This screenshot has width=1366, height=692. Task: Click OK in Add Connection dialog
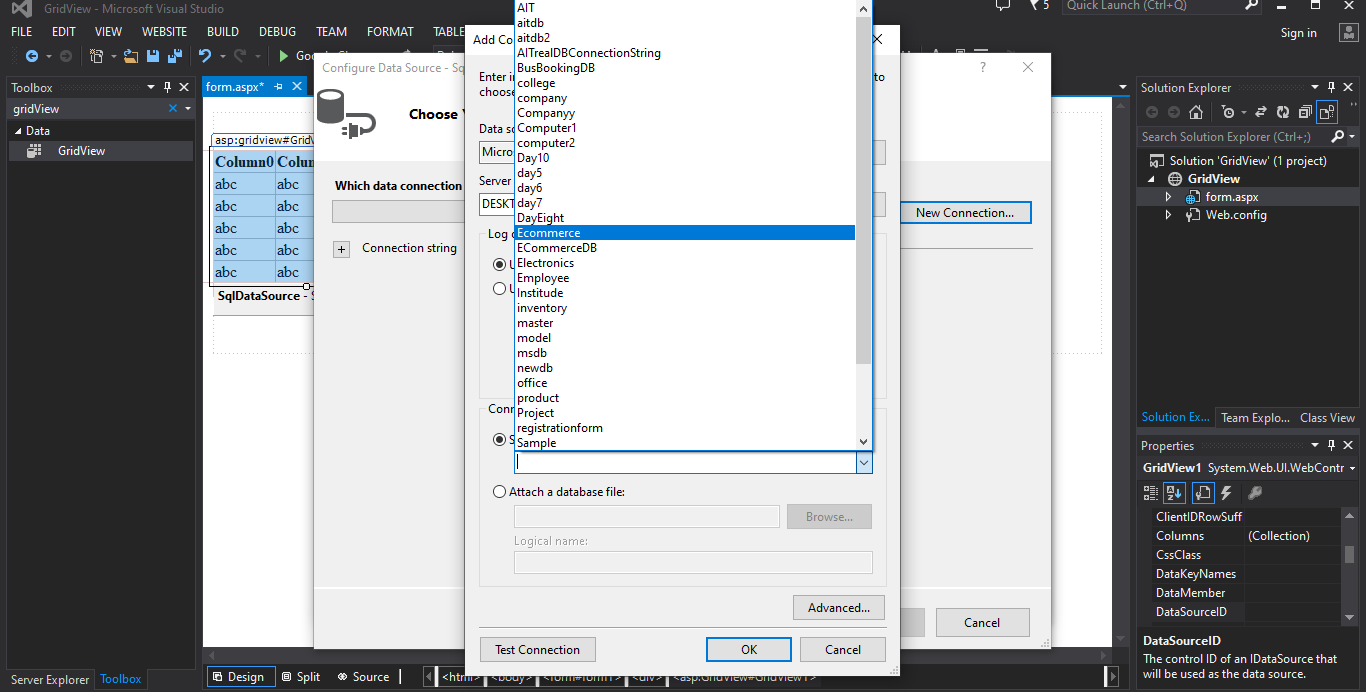click(749, 649)
